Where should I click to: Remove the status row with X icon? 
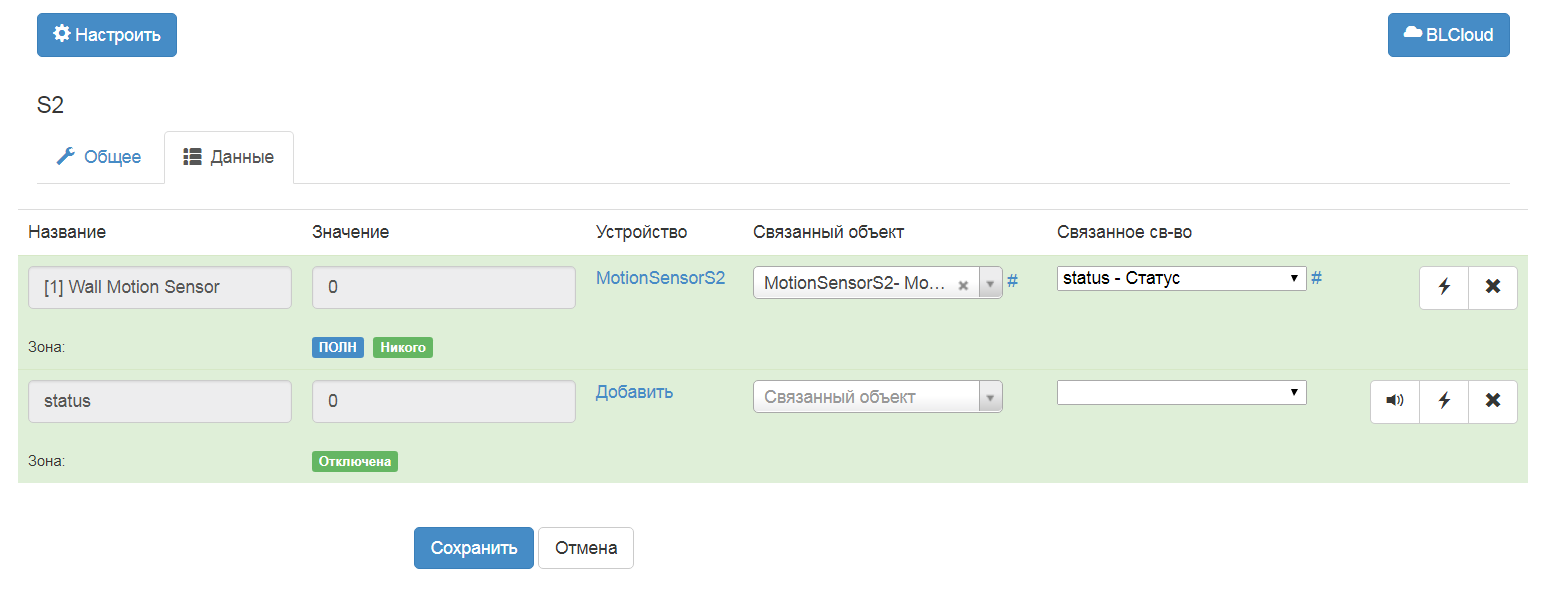pos(1493,401)
